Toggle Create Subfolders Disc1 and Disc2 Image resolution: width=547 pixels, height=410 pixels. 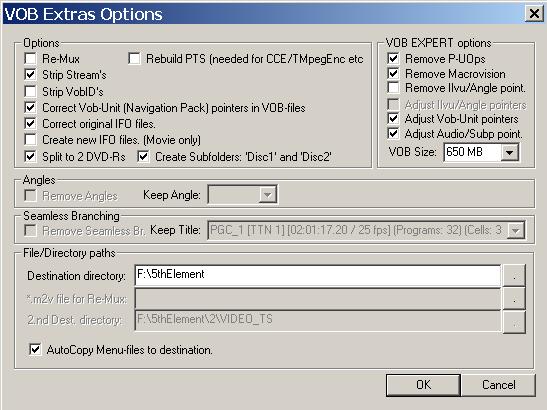pos(143,156)
